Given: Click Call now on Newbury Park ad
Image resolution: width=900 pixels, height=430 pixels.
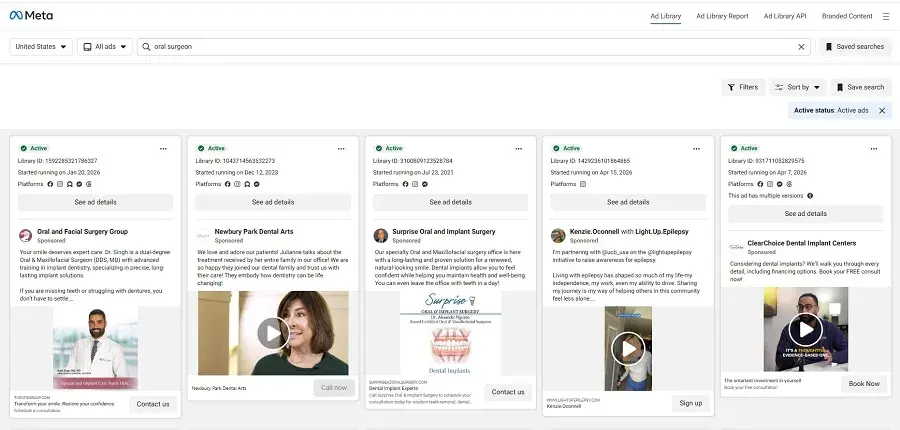Looking at the screenshot, I should pos(334,388).
